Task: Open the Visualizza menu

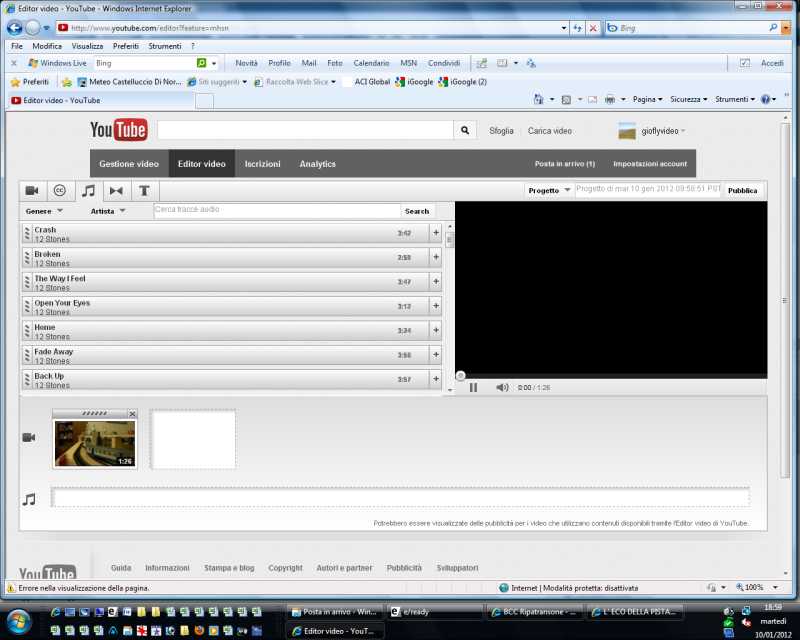Action: (87, 46)
